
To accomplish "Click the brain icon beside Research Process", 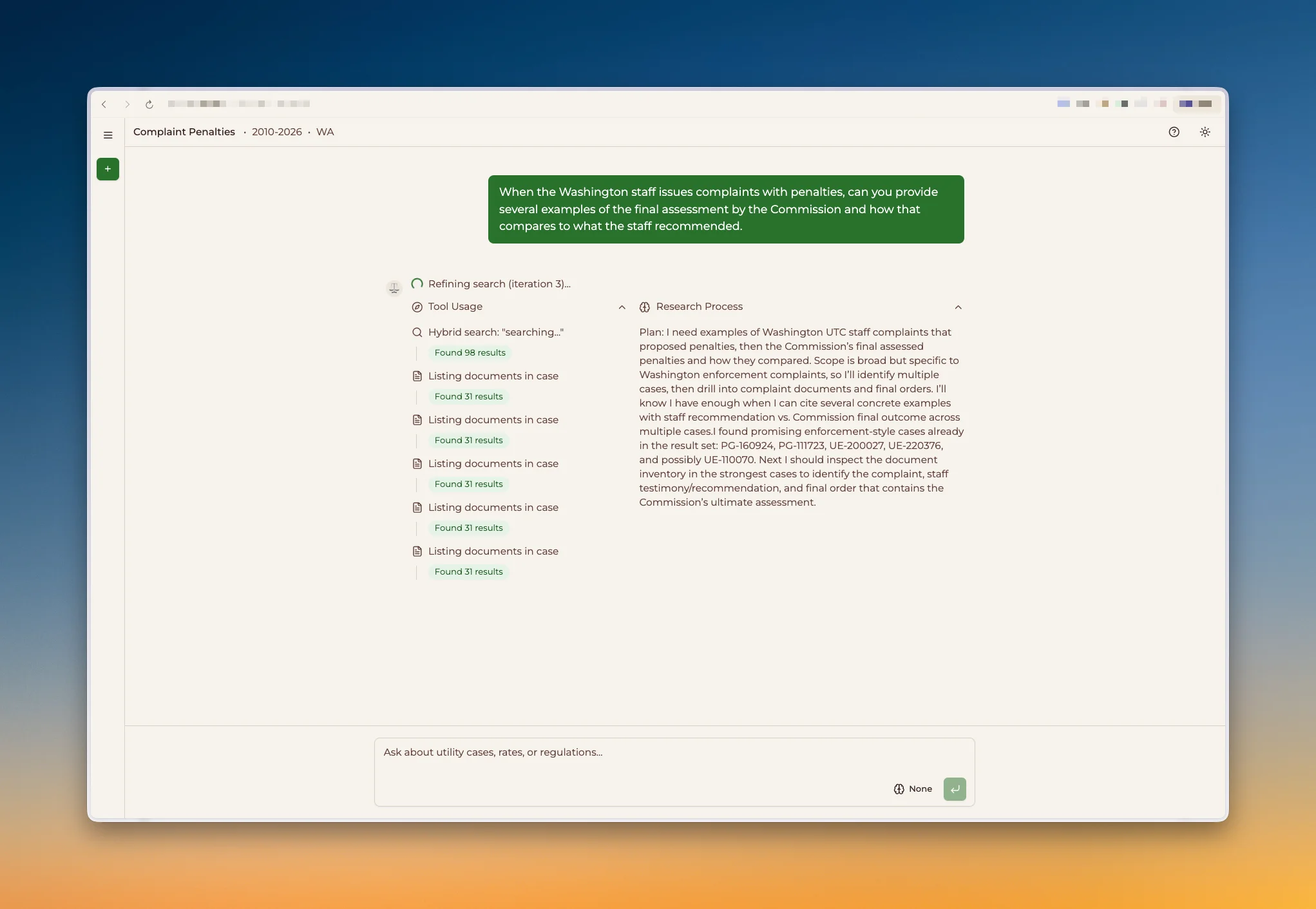I will pyautogui.click(x=645, y=307).
